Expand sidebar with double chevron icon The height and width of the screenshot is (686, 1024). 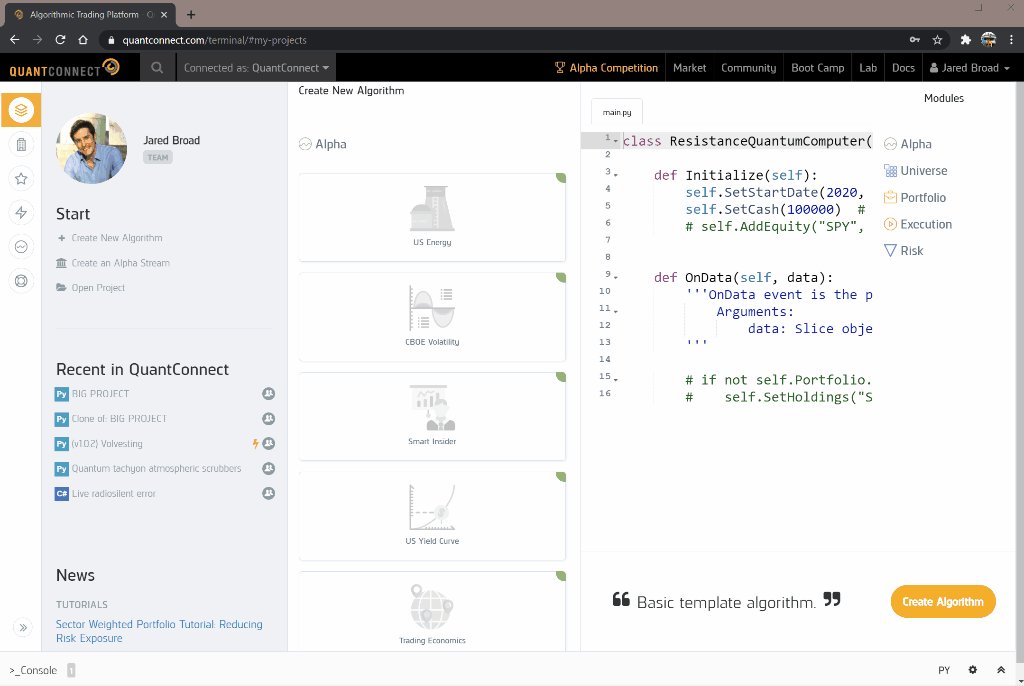(22, 628)
